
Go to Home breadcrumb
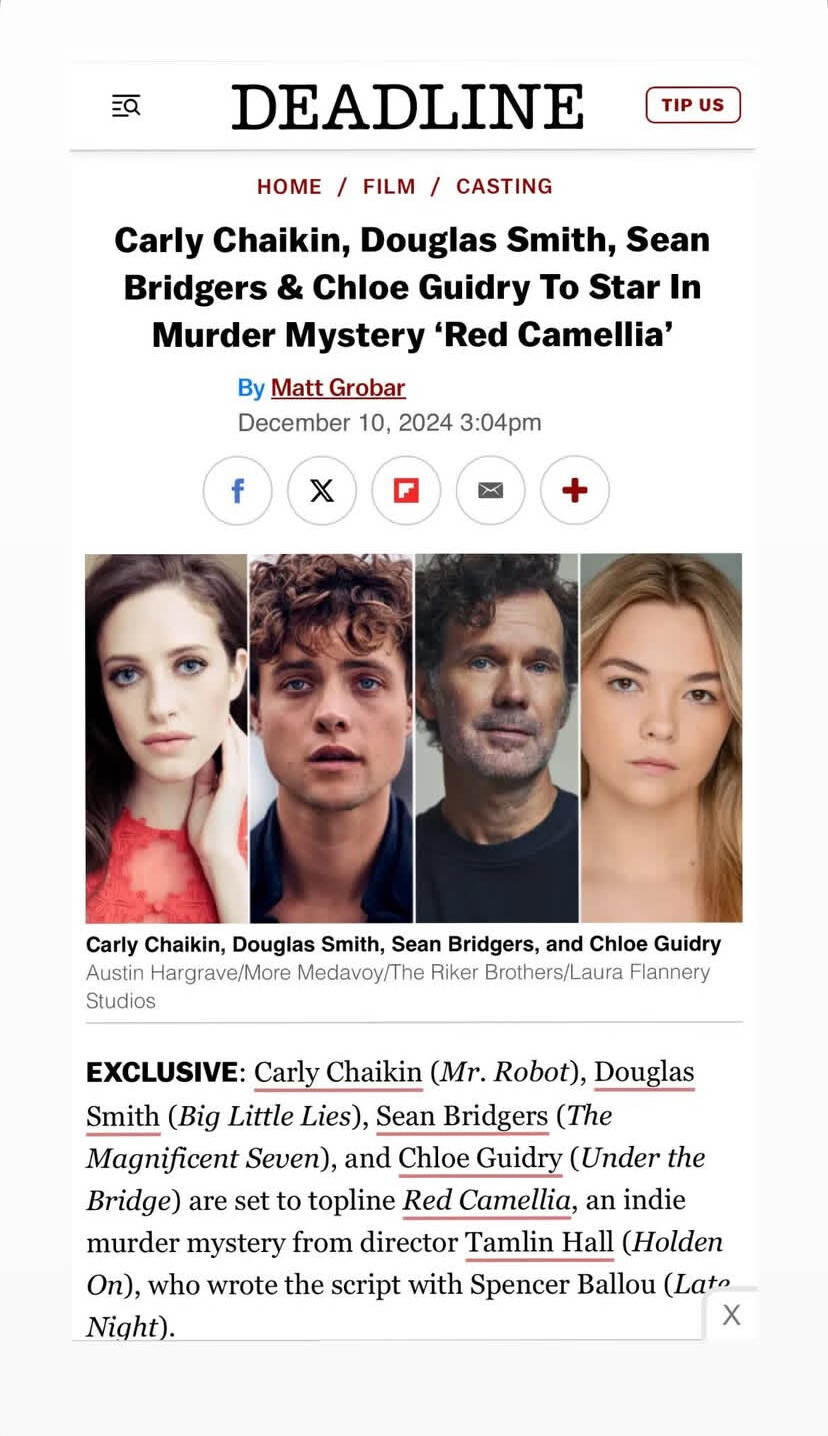[x=289, y=186]
